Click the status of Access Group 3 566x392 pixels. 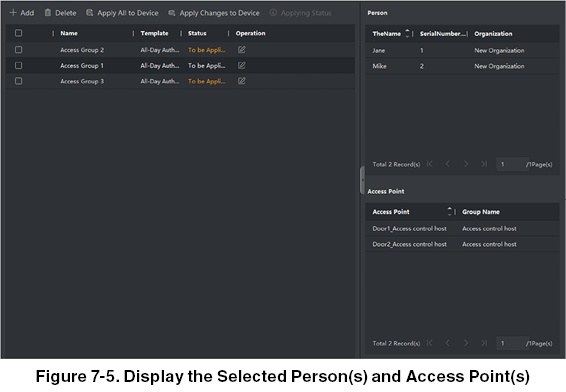click(206, 81)
